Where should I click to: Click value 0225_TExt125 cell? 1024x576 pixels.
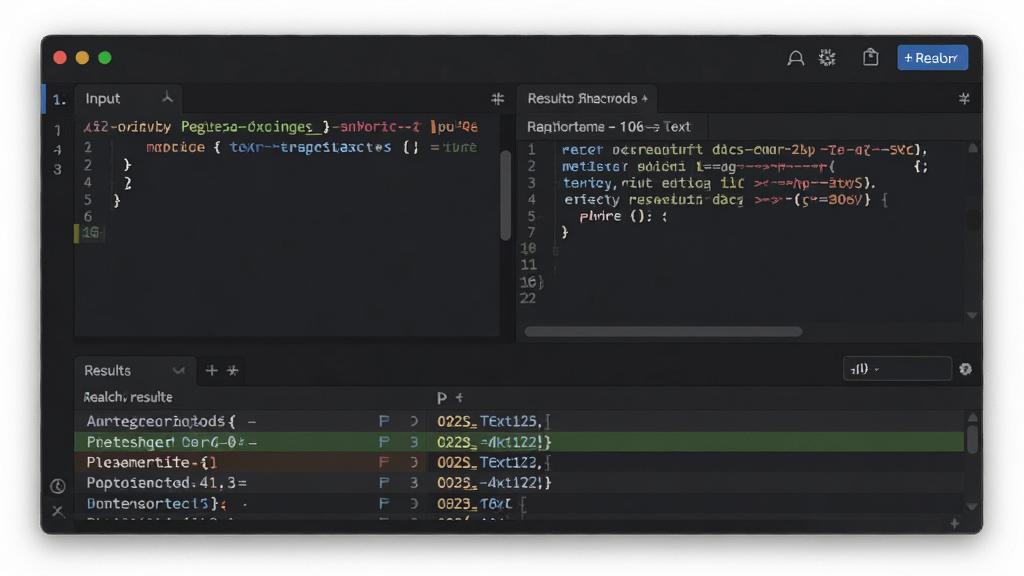click(x=489, y=421)
